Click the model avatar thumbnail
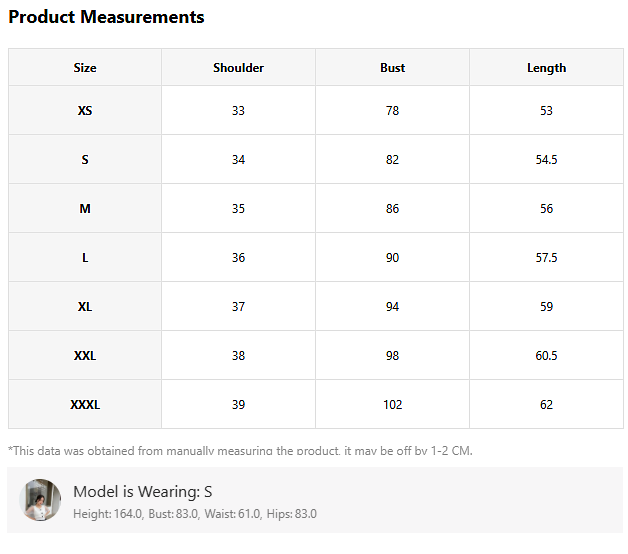628x554 pixels. (42, 500)
